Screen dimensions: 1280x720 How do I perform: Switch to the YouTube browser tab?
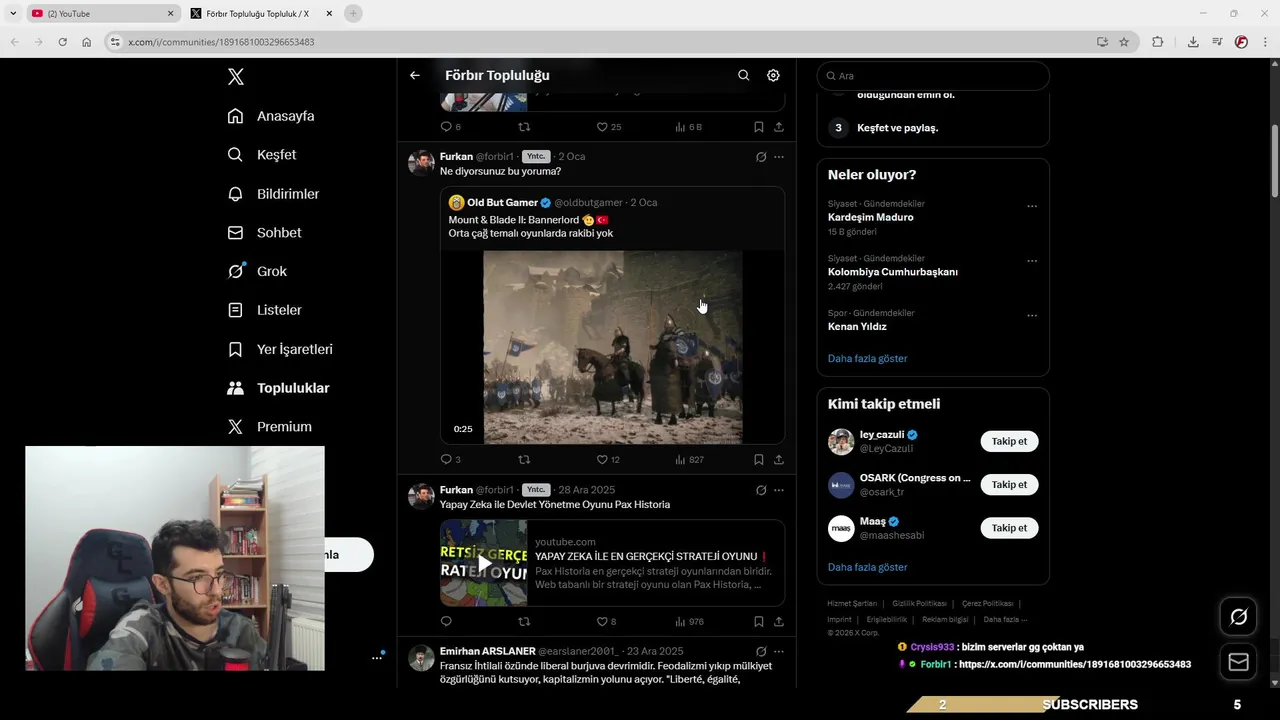coord(101,14)
